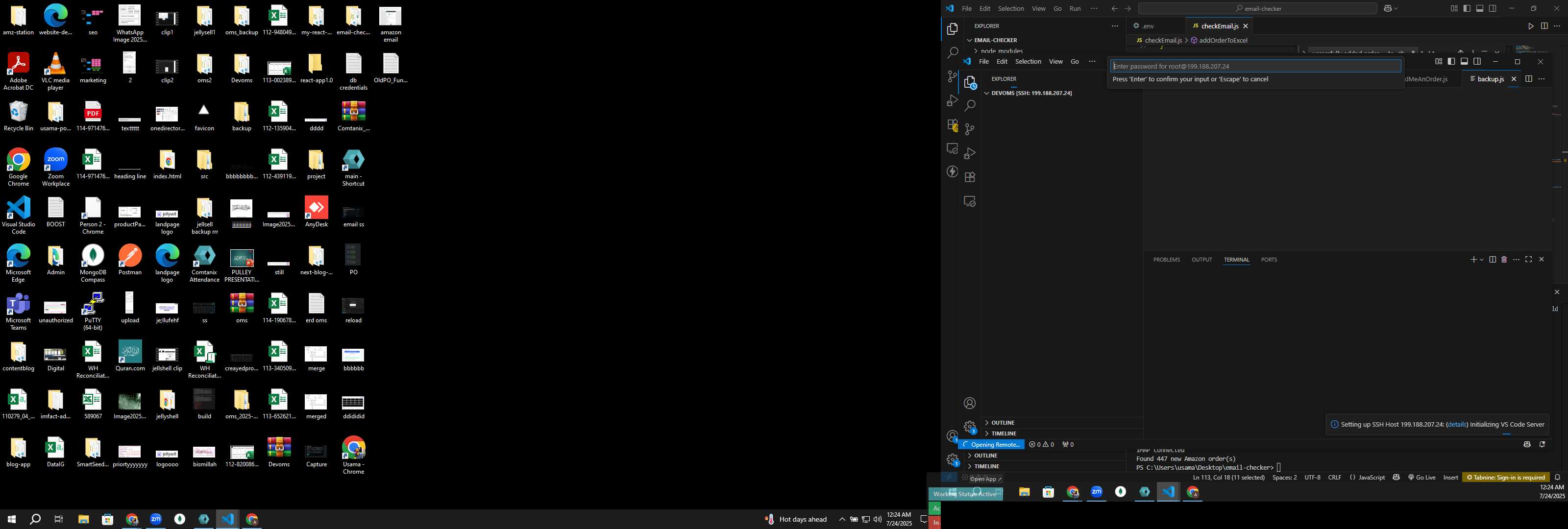Toggle Insert mode in the status bar
This screenshot has height=529, width=1568.
pos(1450,477)
